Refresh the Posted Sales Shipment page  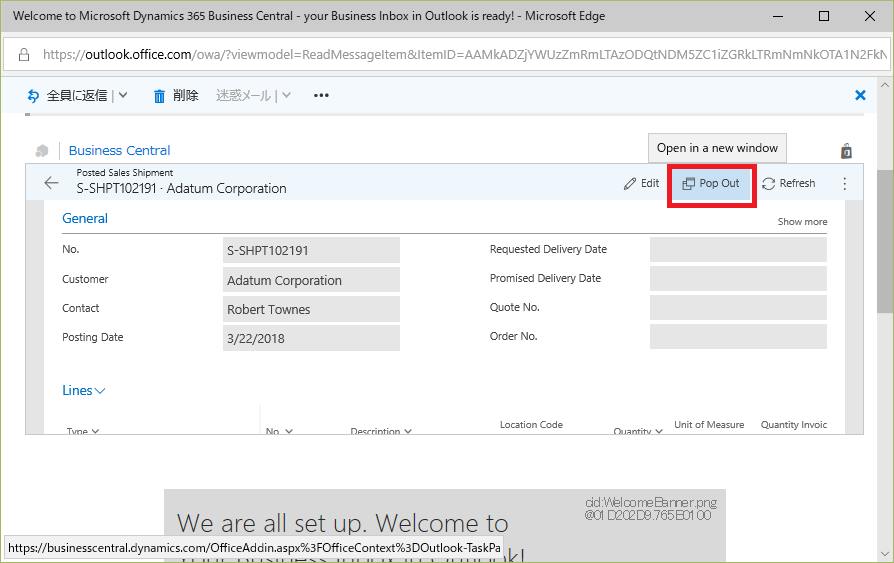tap(789, 183)
